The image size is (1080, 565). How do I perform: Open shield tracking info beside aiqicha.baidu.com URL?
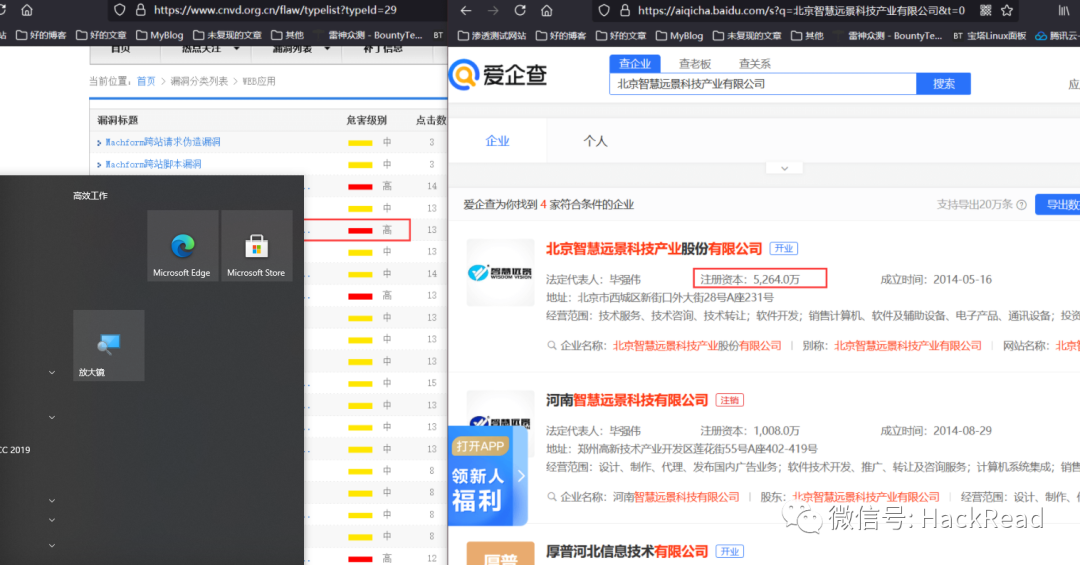(x=604, y=10)
